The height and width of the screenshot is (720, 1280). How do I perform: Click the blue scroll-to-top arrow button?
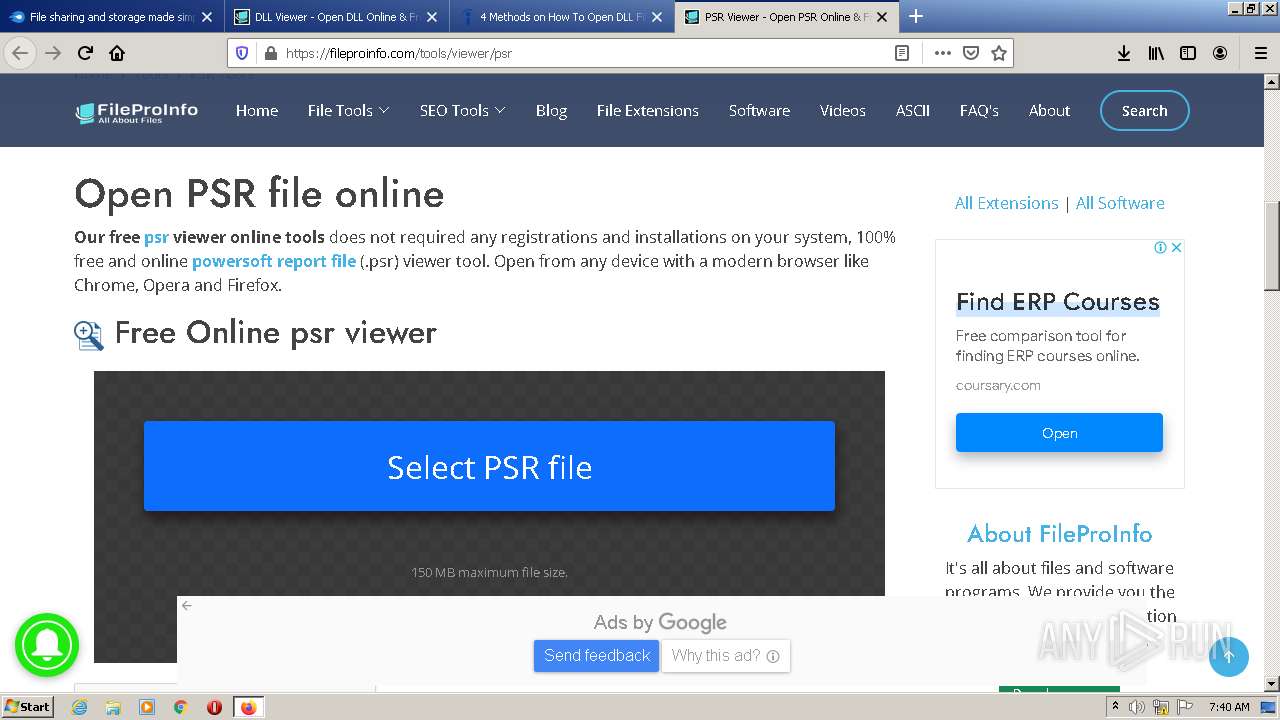click(x=1228, y=656)
